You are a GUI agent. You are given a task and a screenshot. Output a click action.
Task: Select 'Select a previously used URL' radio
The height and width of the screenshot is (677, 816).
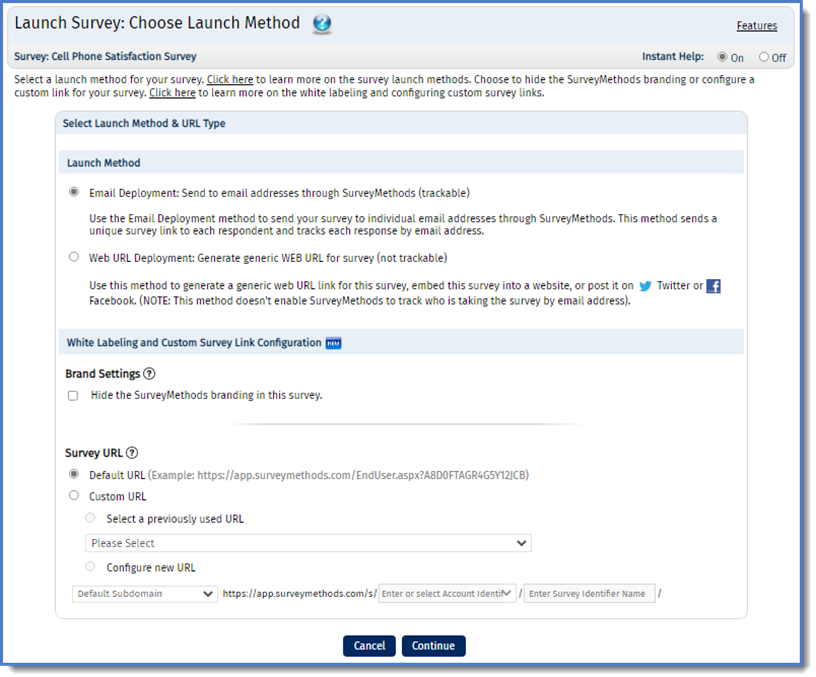91,518
